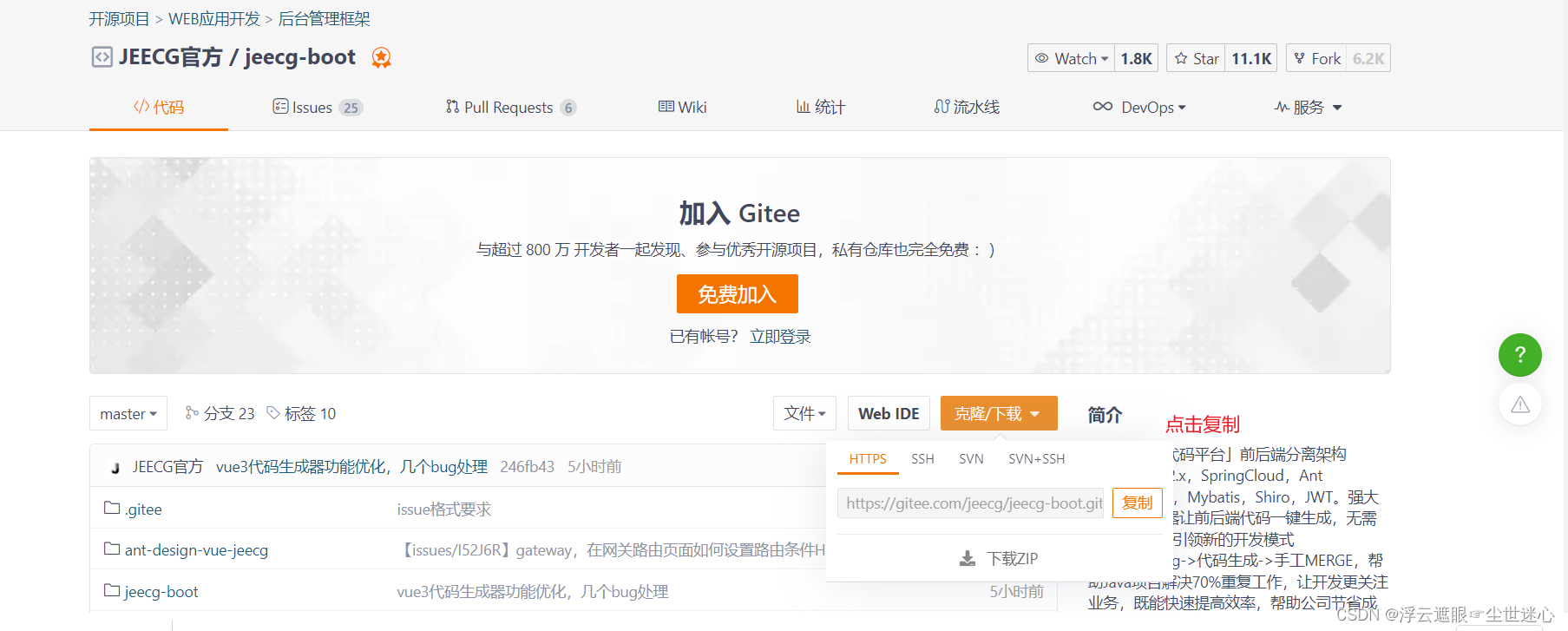
Task: Select the HTTPS clone tab
Action: 868,459
